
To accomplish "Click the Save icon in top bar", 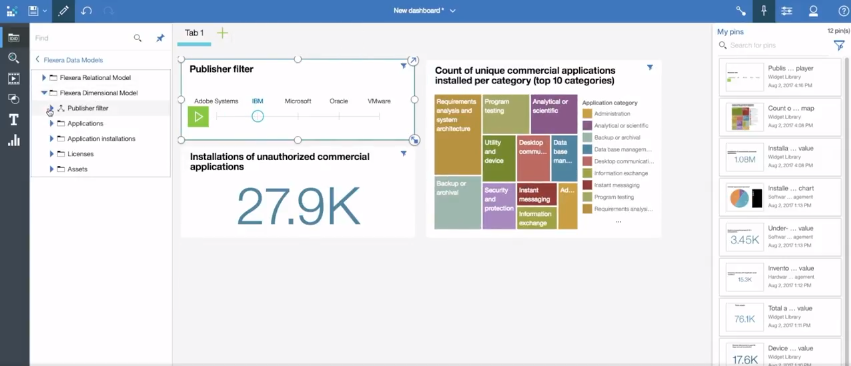I will pyautogui.click(x=33, y=10).
